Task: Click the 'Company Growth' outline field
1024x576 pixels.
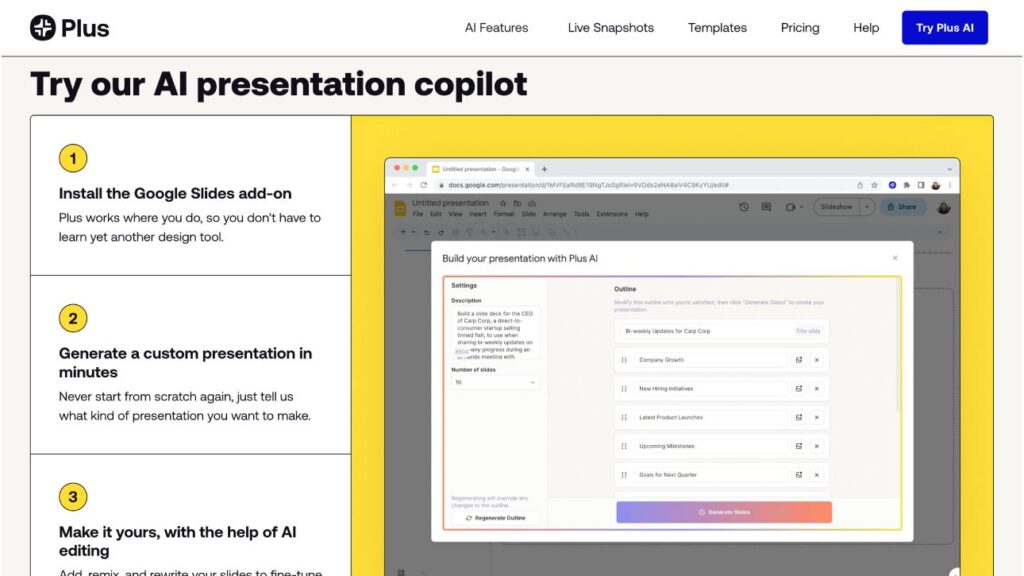Action: [x=710, y=360]
